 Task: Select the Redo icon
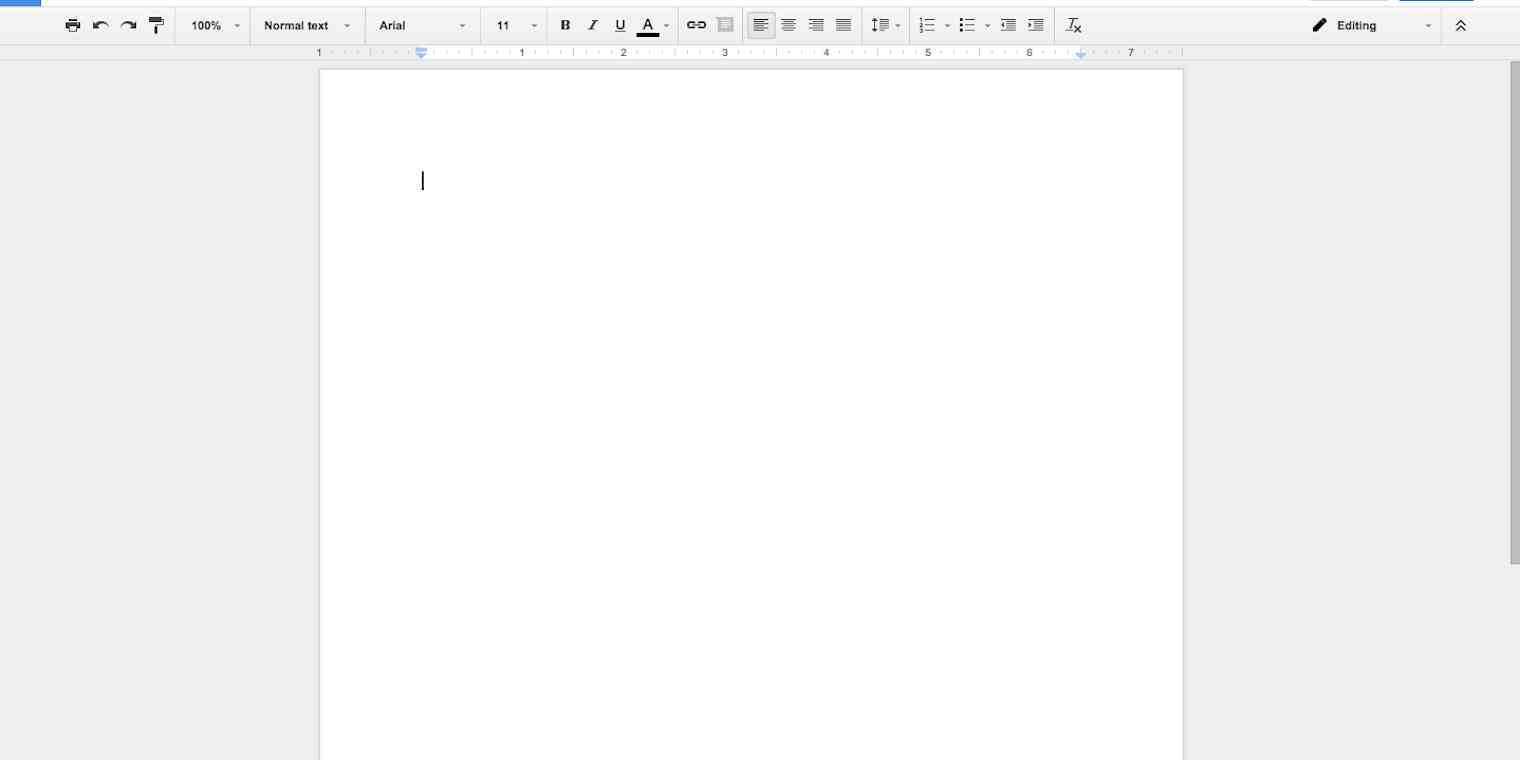pyautogui.click(x=128, y=25)
